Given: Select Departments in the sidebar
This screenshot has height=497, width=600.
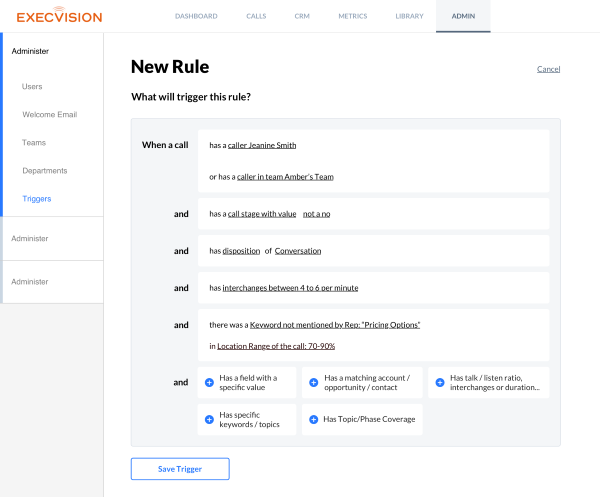Looking at the screenshot, I should (x=45, y=171).
